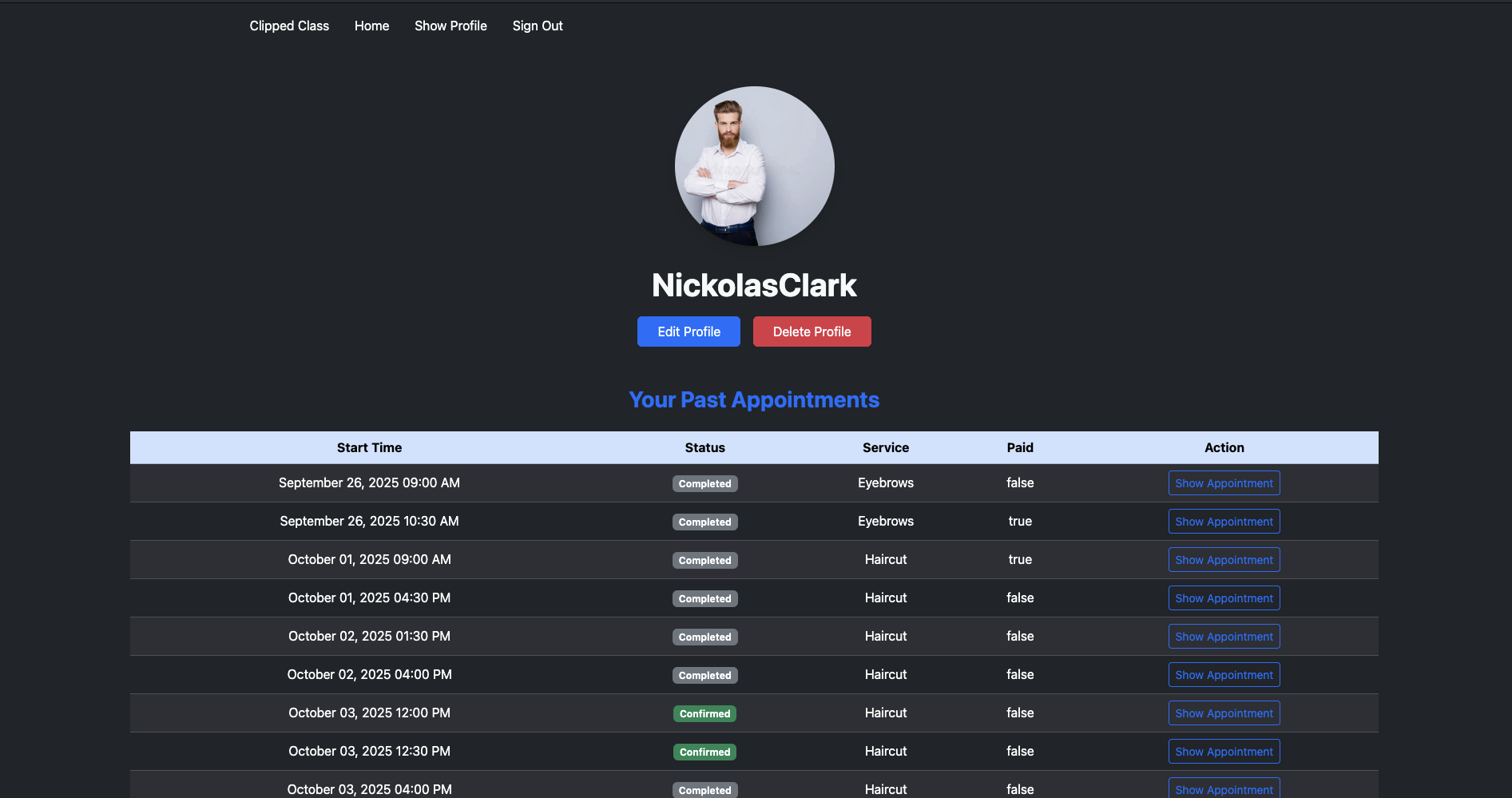The width and height of the screenshot is (1512, 798).
Task: Show appointment for October 02 04:00 PM
Action: 1224,675
